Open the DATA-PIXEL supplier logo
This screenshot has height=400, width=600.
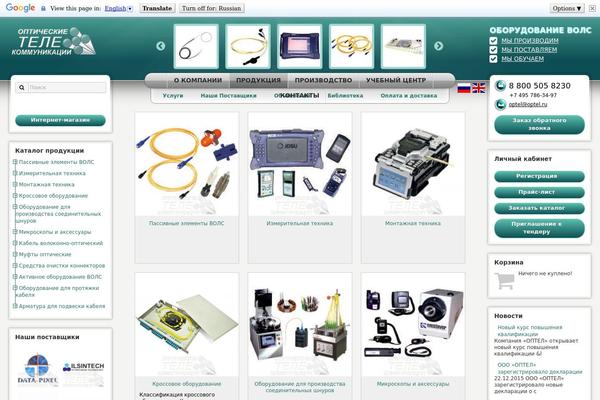click(x=38, y=369)
